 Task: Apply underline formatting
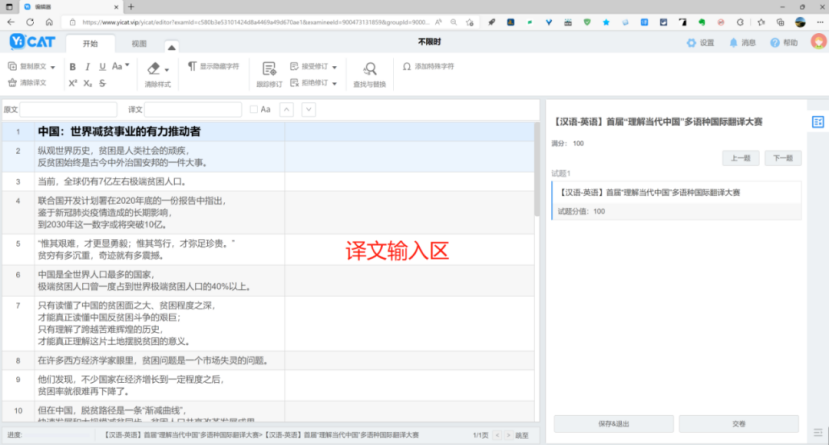(103, 66)
